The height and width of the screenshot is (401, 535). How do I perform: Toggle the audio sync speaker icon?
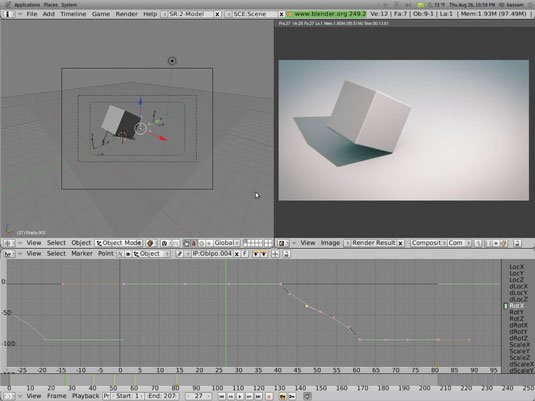pyautogui.click(x=308, y=397)
